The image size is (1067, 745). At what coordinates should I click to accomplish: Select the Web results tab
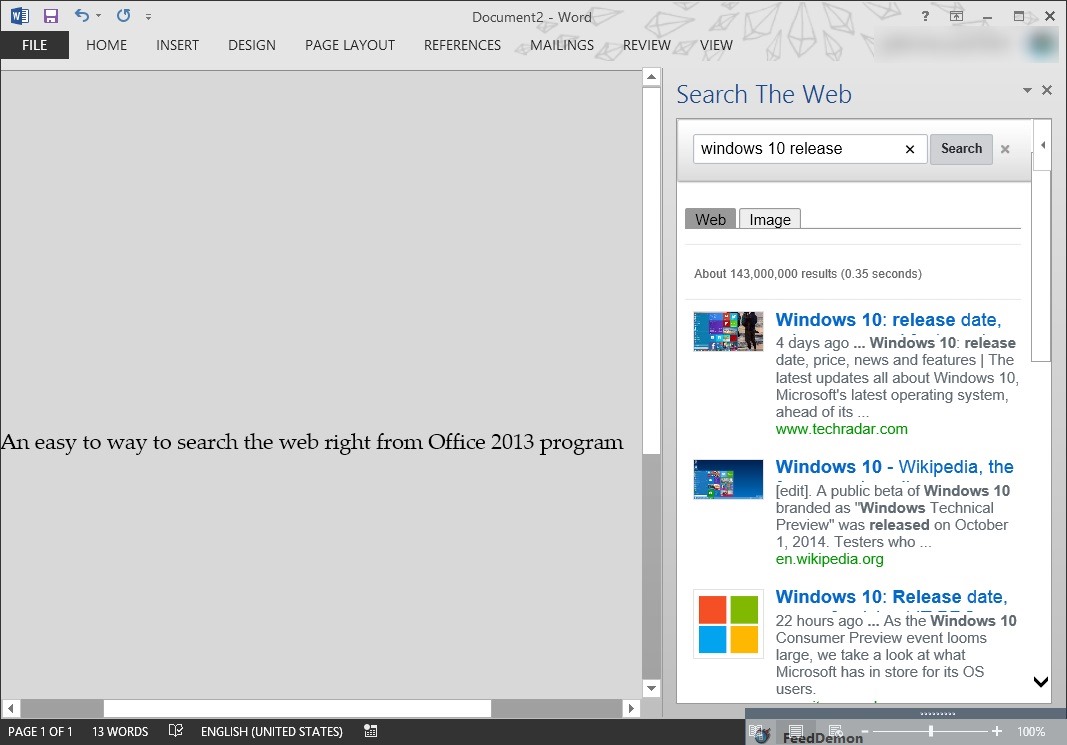709,218
